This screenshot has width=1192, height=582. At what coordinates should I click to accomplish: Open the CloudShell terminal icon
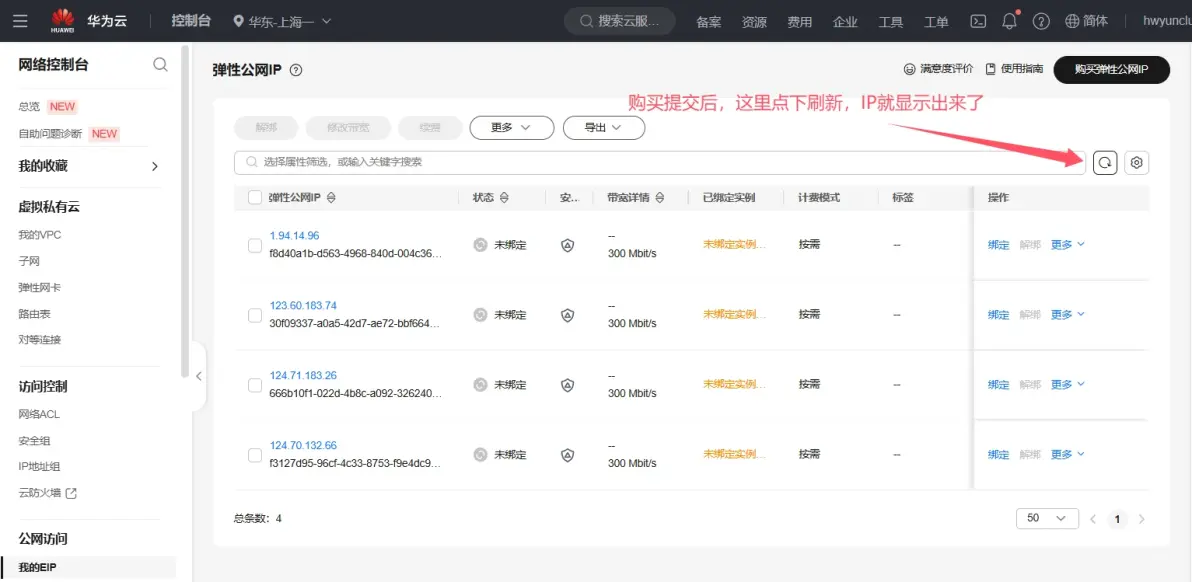[x=979, y=21]
